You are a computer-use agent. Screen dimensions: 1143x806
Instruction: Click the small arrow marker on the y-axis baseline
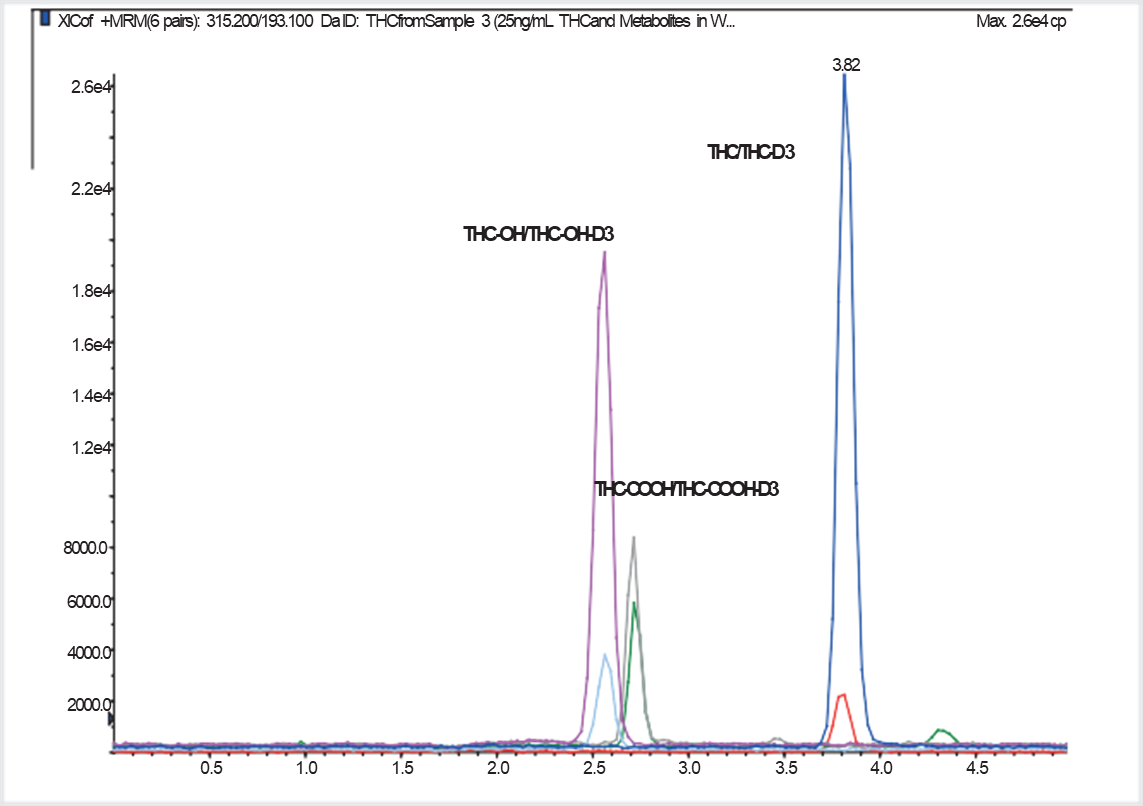[111, 719]
